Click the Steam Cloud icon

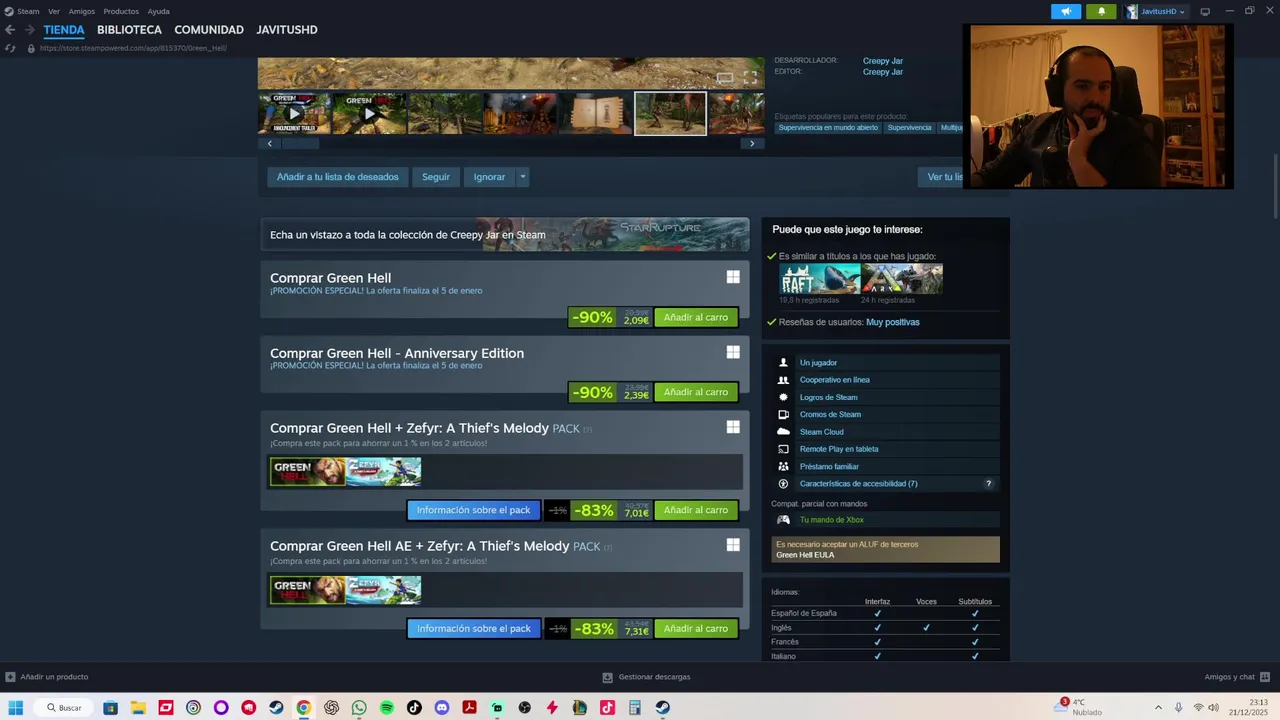tap(783, 432)
